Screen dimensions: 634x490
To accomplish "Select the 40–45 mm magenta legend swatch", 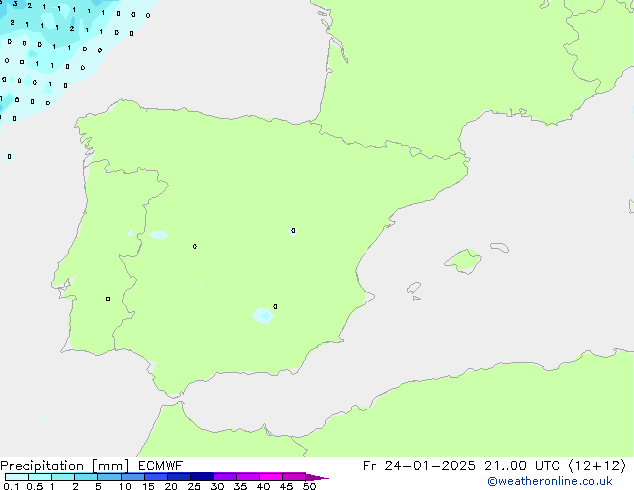I will [271, 477].
